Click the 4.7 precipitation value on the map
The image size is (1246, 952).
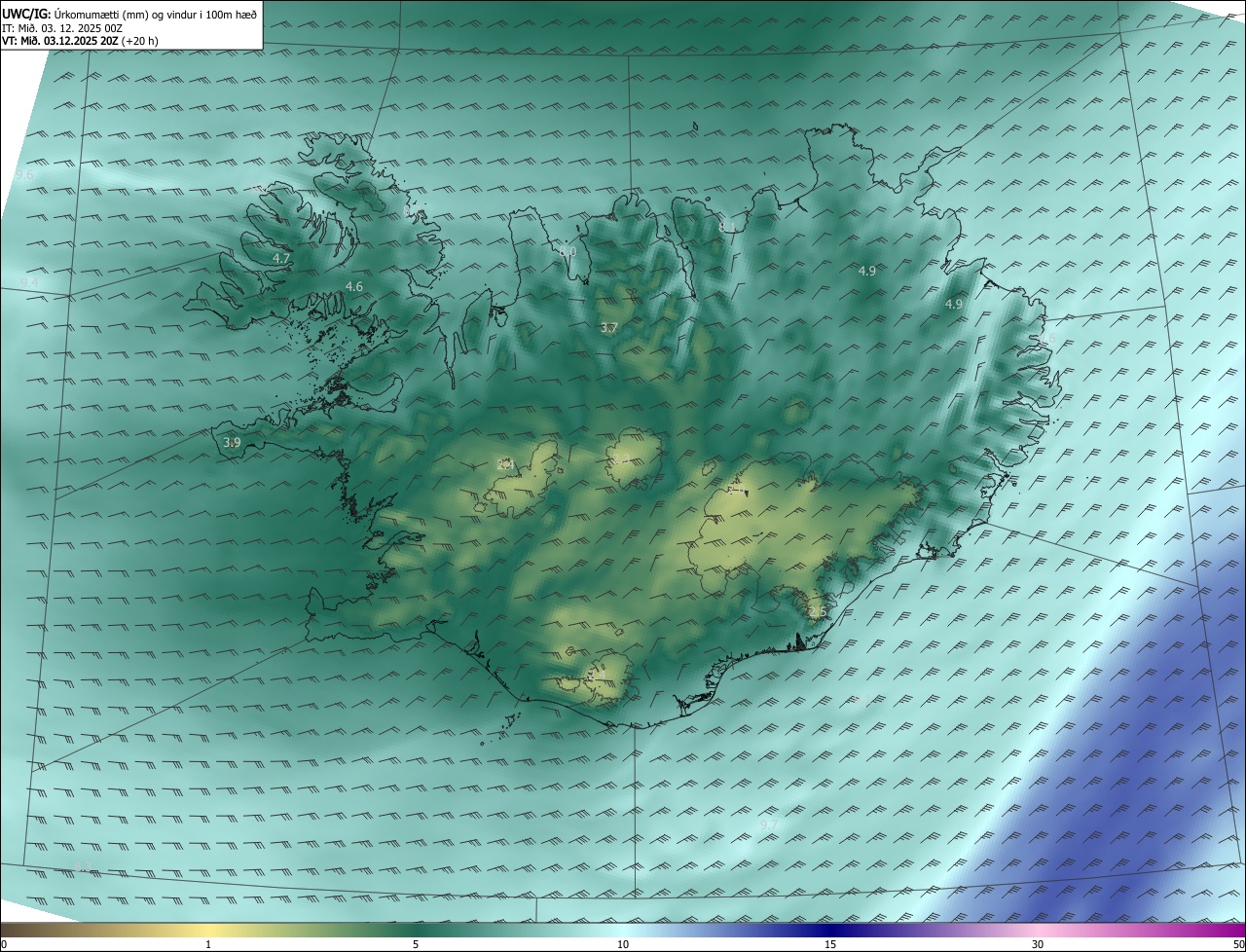click(281, 259)
